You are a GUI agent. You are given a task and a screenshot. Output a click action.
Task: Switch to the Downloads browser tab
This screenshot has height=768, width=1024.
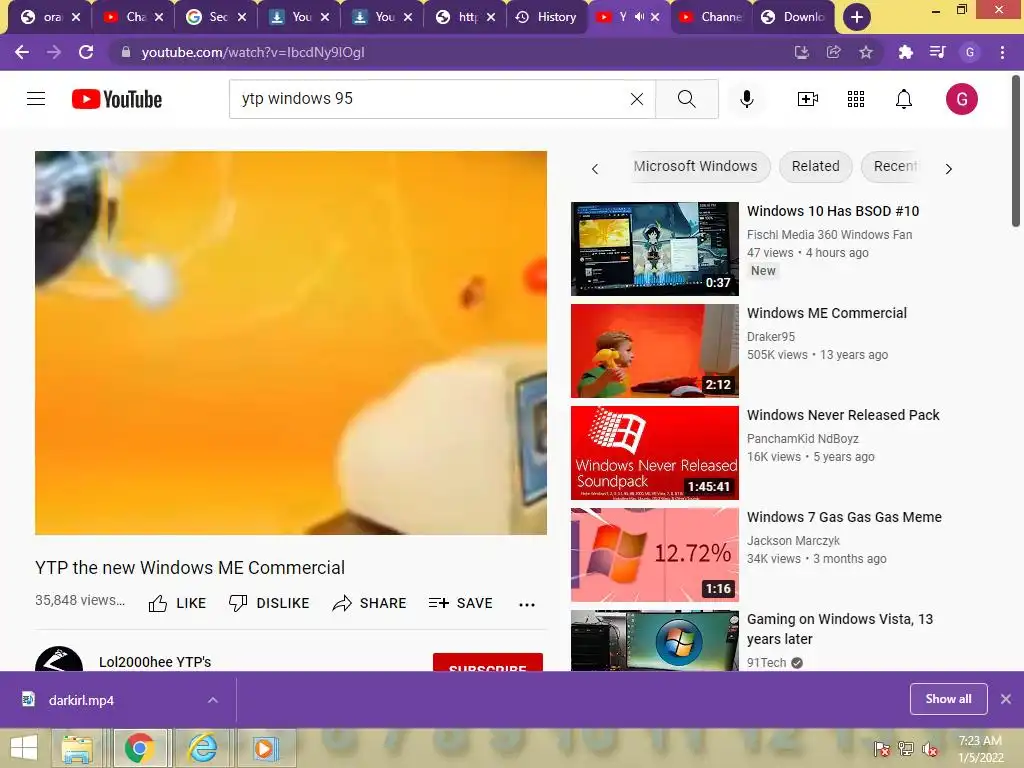(x=794, y=17)
